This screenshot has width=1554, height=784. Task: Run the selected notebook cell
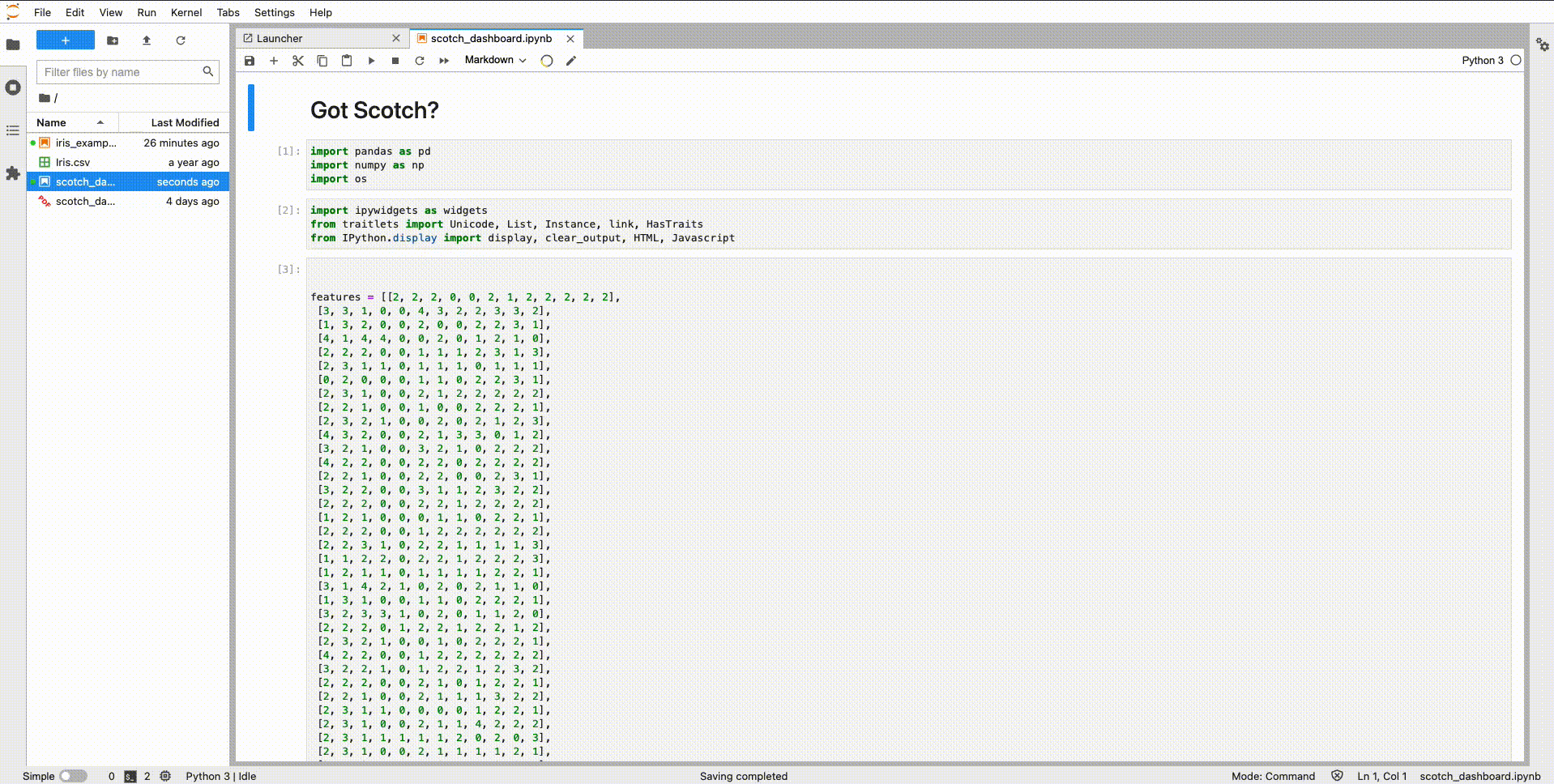click(x=371, y=61)
